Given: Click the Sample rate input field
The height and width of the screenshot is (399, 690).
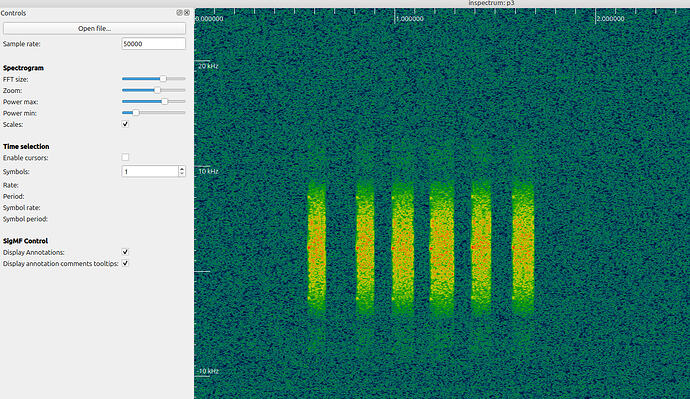Looking at the screenshot, I should (153, 44).
